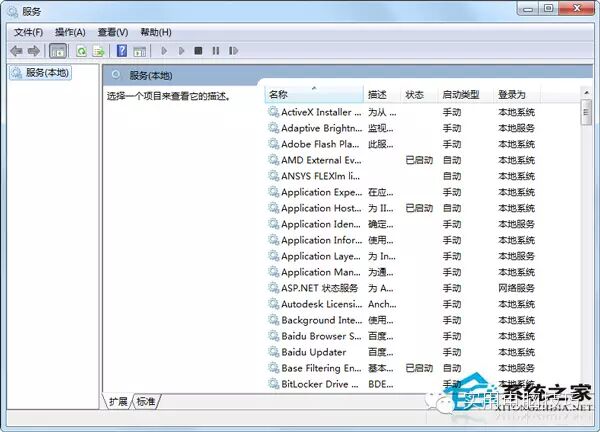Sort by the 登录为 column header
This screenshot has height=432, width=600.
517,95
